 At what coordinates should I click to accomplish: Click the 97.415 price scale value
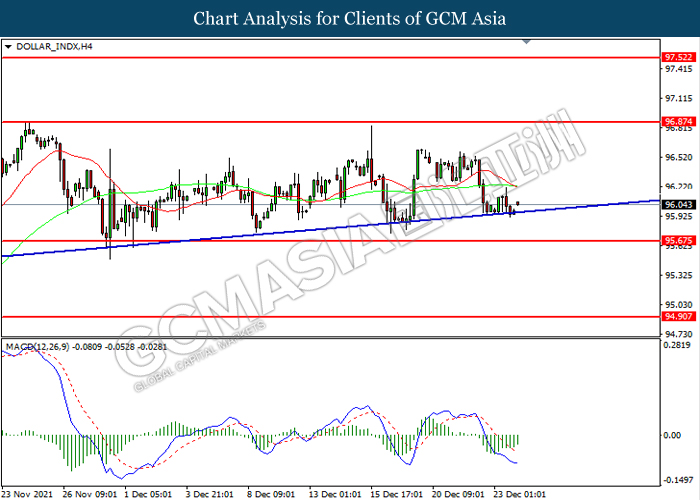[x=679, y=69]
